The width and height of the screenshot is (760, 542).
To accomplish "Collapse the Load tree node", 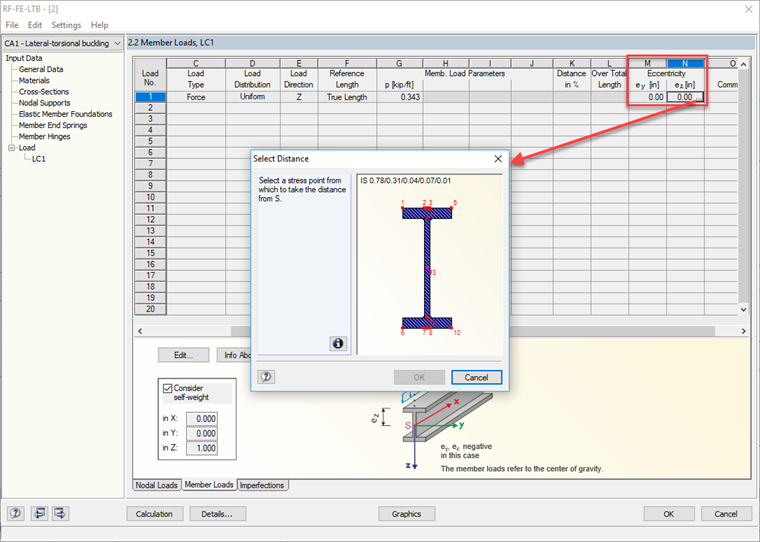I will pos(12,148).
